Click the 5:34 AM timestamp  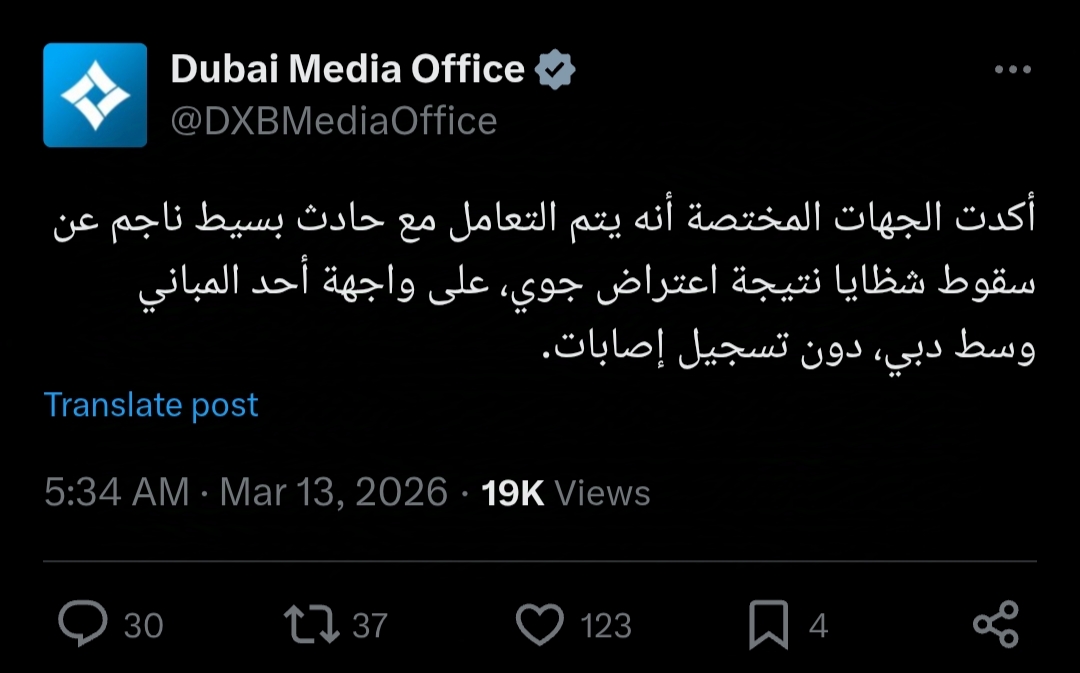pyautogui.click(x=116, y=492)
